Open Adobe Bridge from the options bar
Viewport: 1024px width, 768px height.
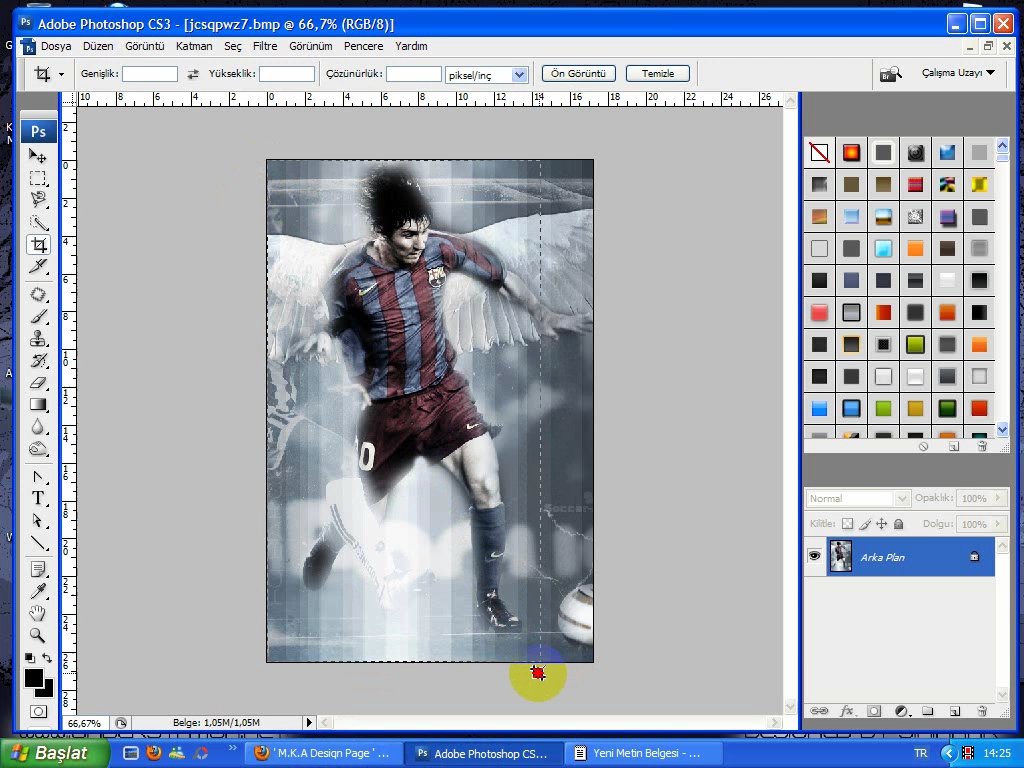(891, 73)
